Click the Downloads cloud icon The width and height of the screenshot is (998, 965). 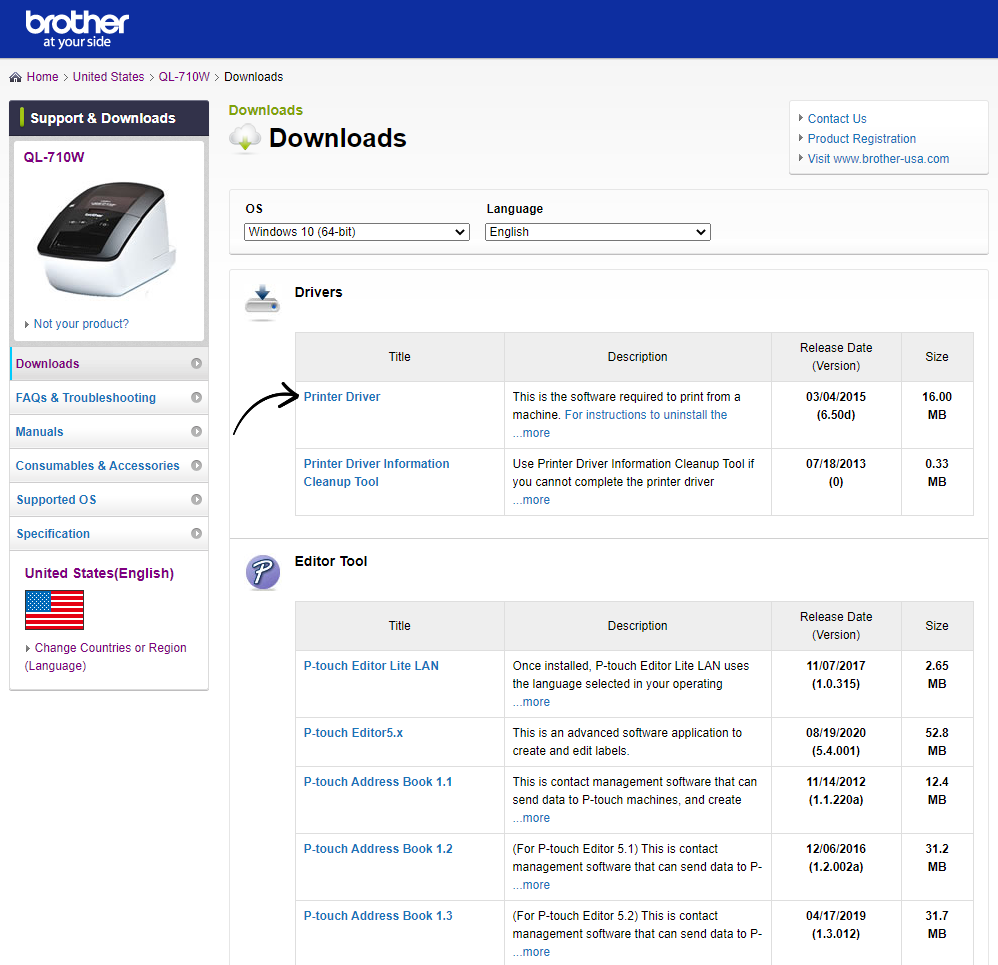click(245, 139)
